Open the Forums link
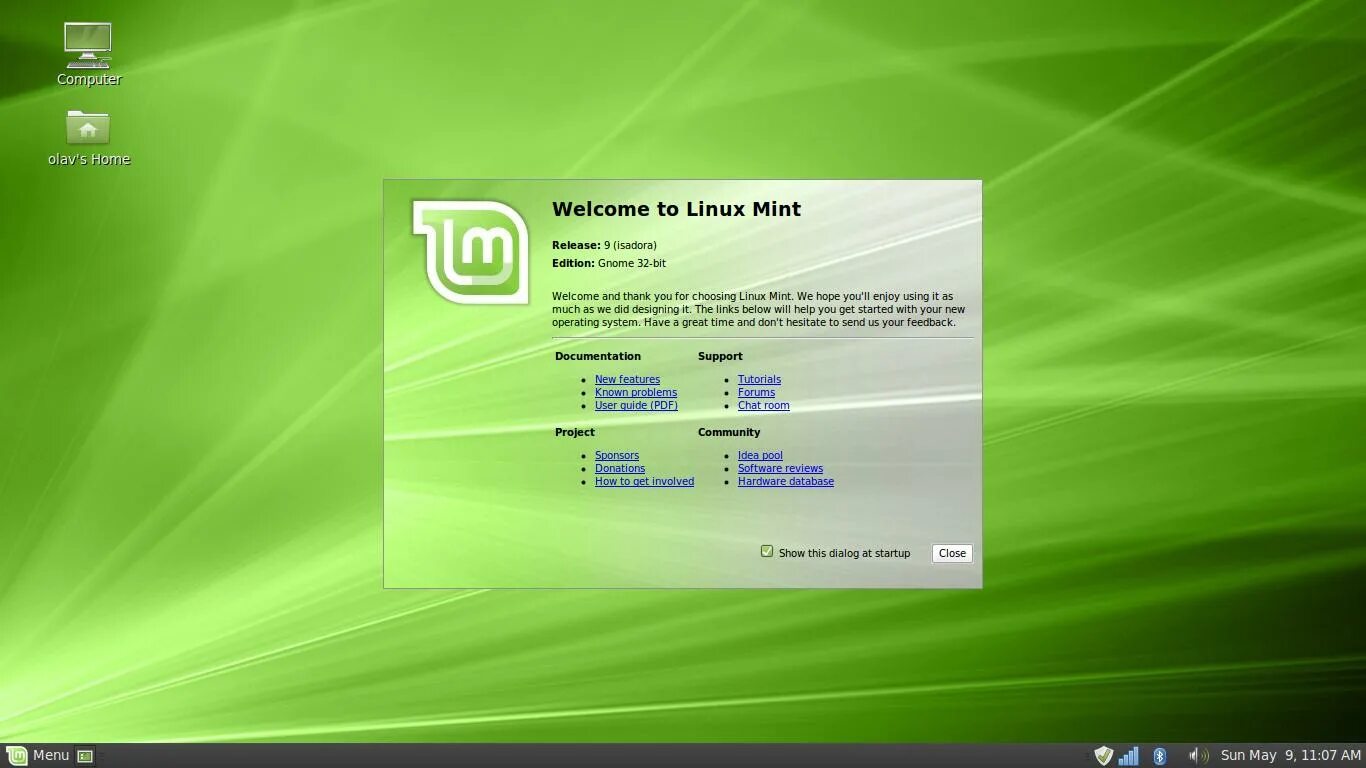Image resolution: width=1366 pixels, height=768 pixels. (x=756, y=392)
